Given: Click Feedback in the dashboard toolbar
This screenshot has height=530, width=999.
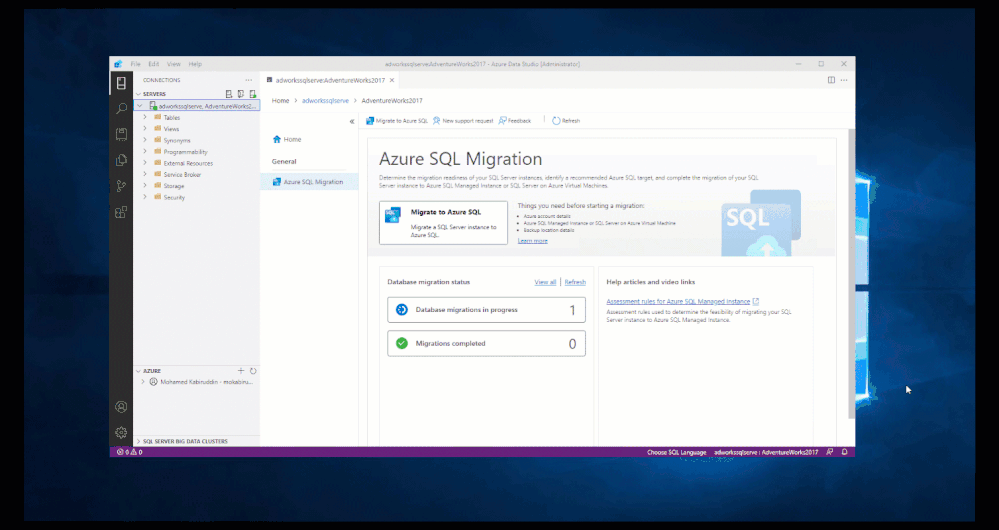Looking at the screenshot, I should tap(515, 120).
